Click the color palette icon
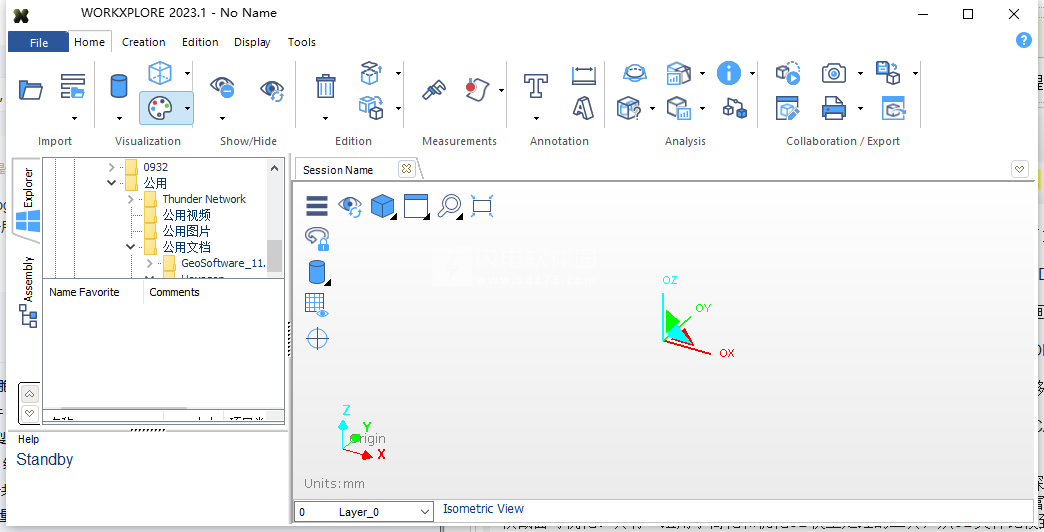The image size is (1044, 532). coord(159,108)
